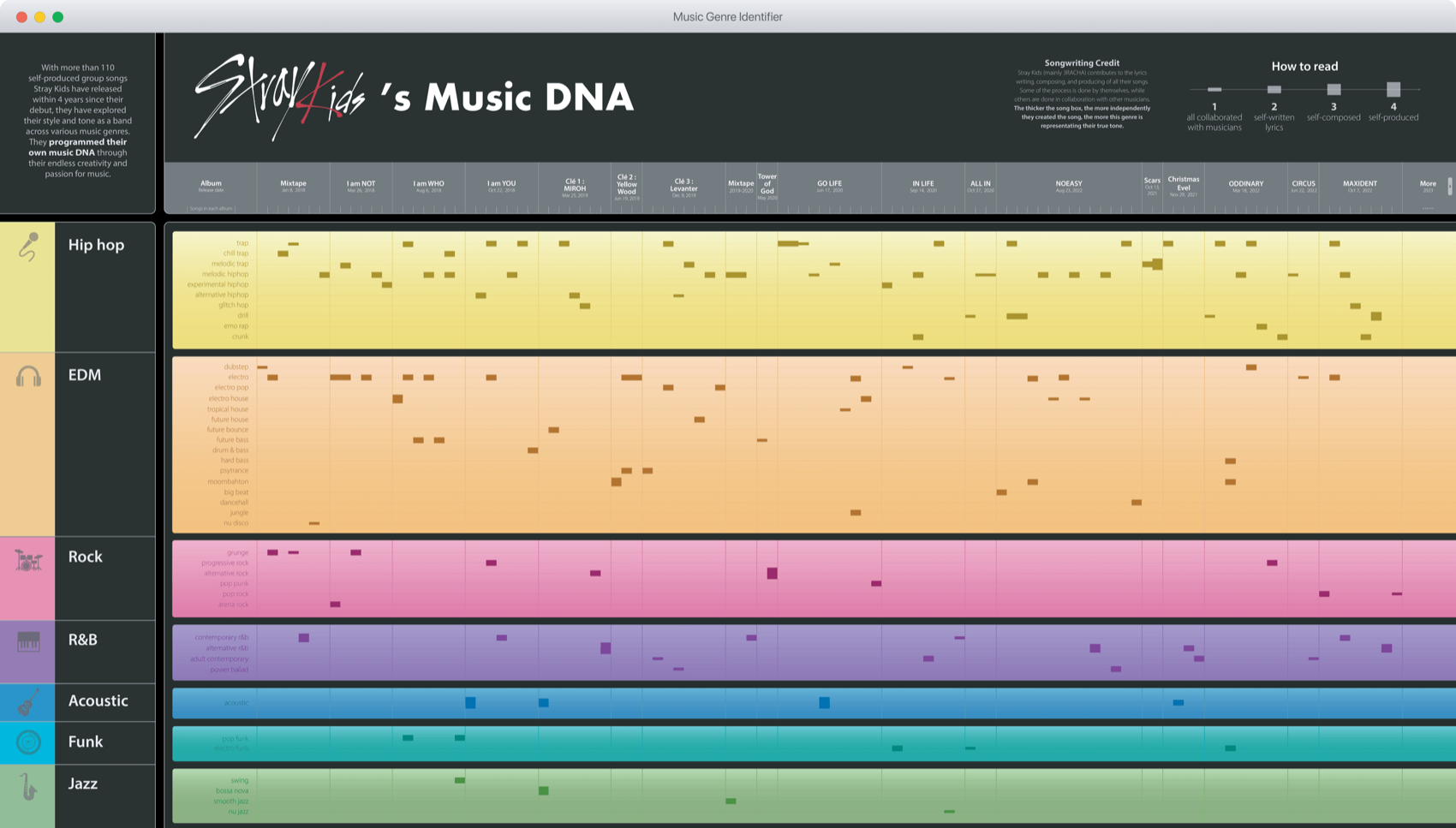Select the Funk genre label
Image resolution: width=1456 pixels, height=828 pixels.
[x=85, y=742]
